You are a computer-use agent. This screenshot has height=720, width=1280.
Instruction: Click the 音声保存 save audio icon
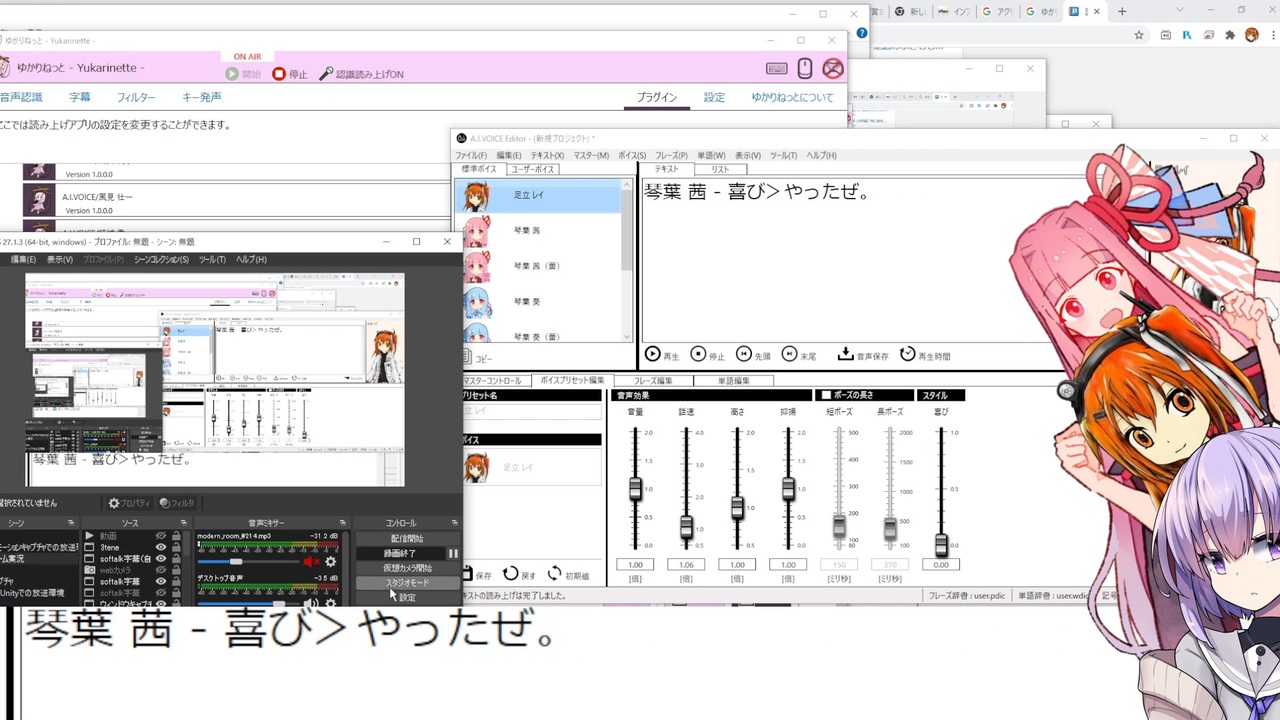point(846,354)
